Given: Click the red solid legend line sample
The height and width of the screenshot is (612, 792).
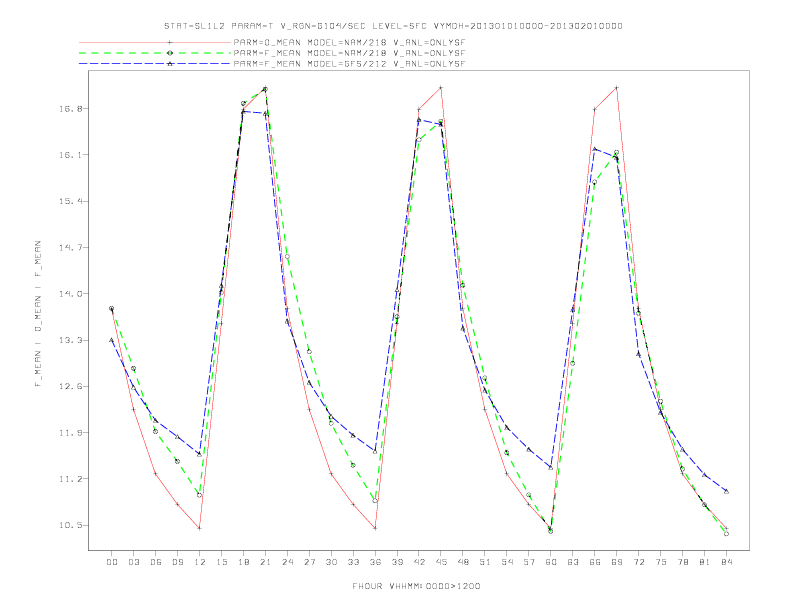Looking at the screenshot, I should [x=155, y=42].
